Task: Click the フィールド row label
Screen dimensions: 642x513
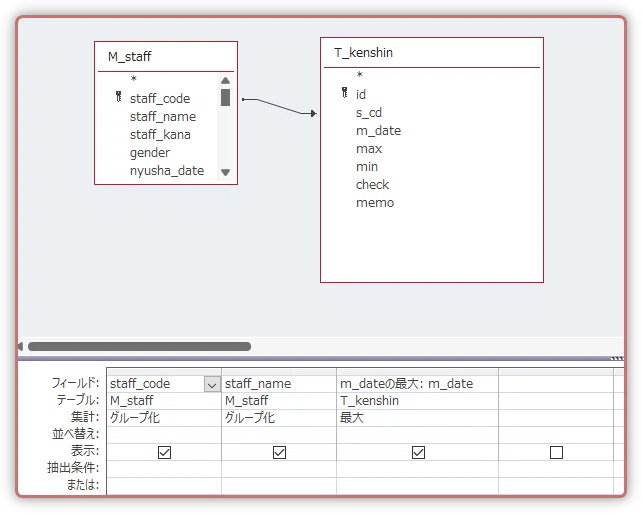Action: [75, 383]
